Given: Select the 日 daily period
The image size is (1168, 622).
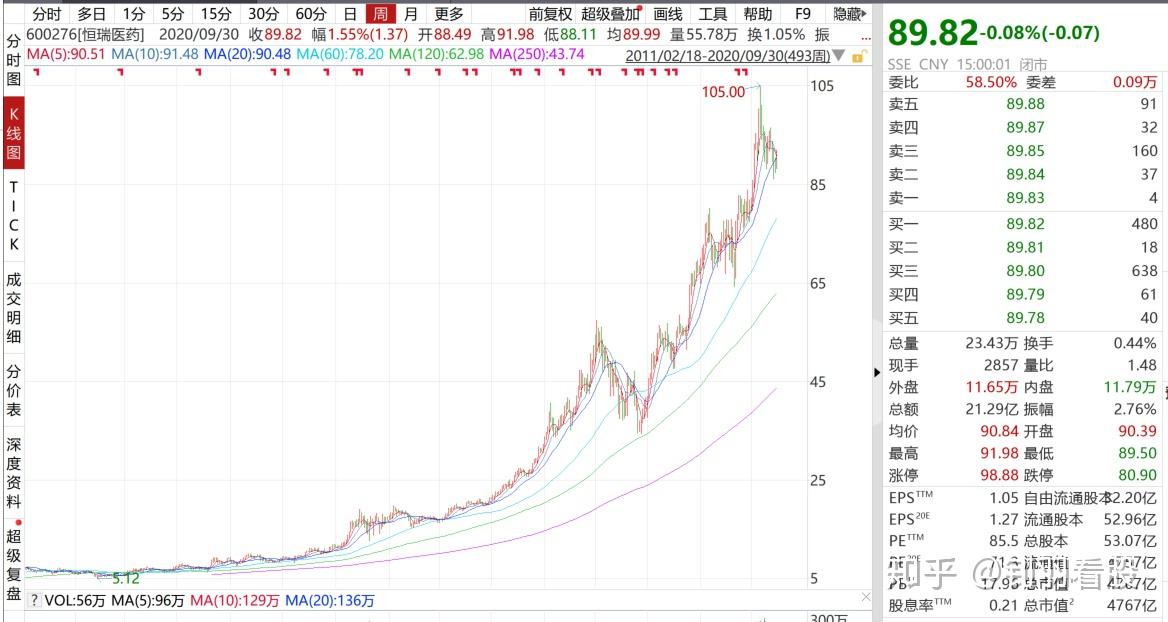Looking at the screenshot, I should [x=349, y=14].
